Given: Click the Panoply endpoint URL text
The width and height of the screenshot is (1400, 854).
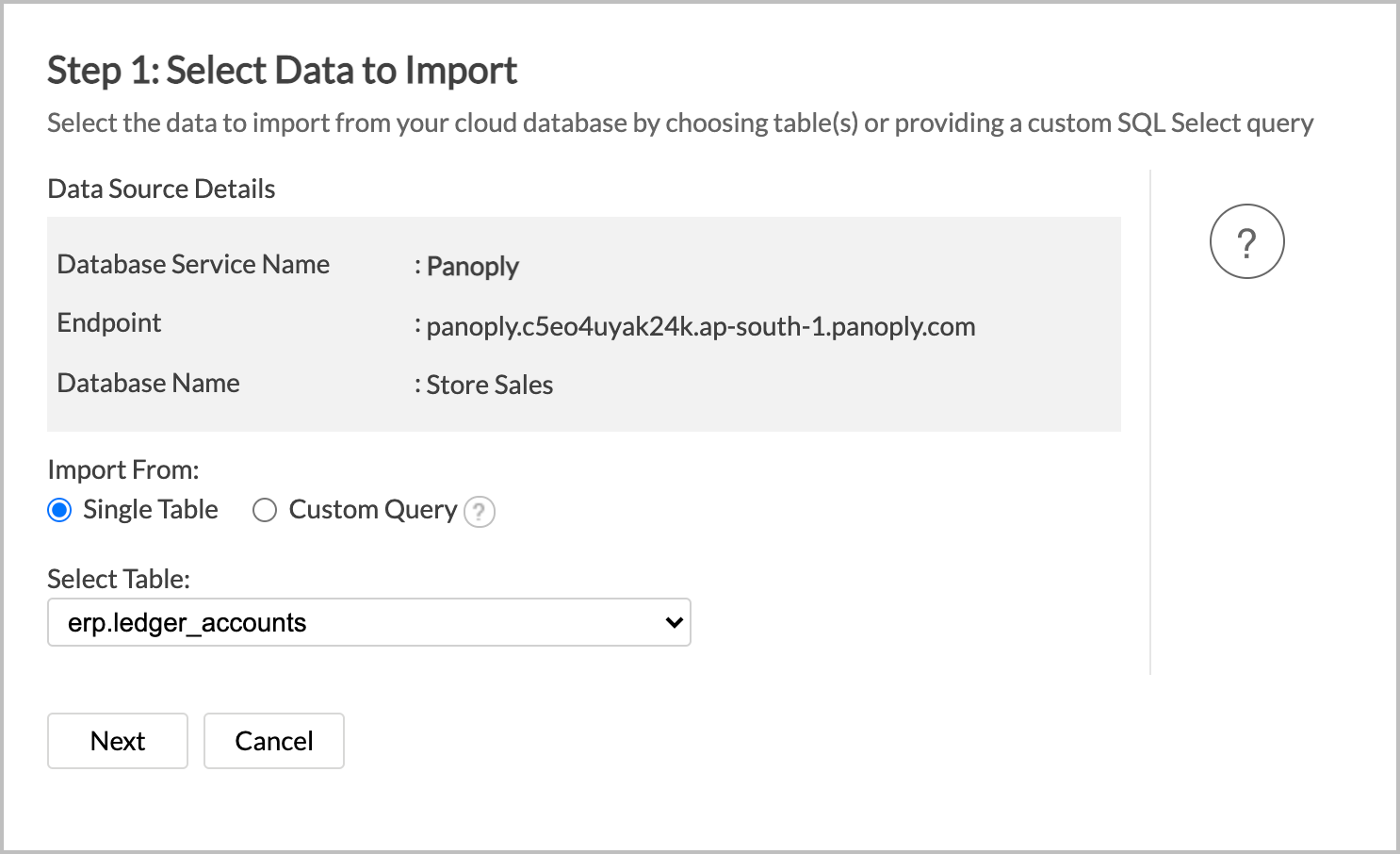Looking at the screenshot, I should (x=700, y=326).
